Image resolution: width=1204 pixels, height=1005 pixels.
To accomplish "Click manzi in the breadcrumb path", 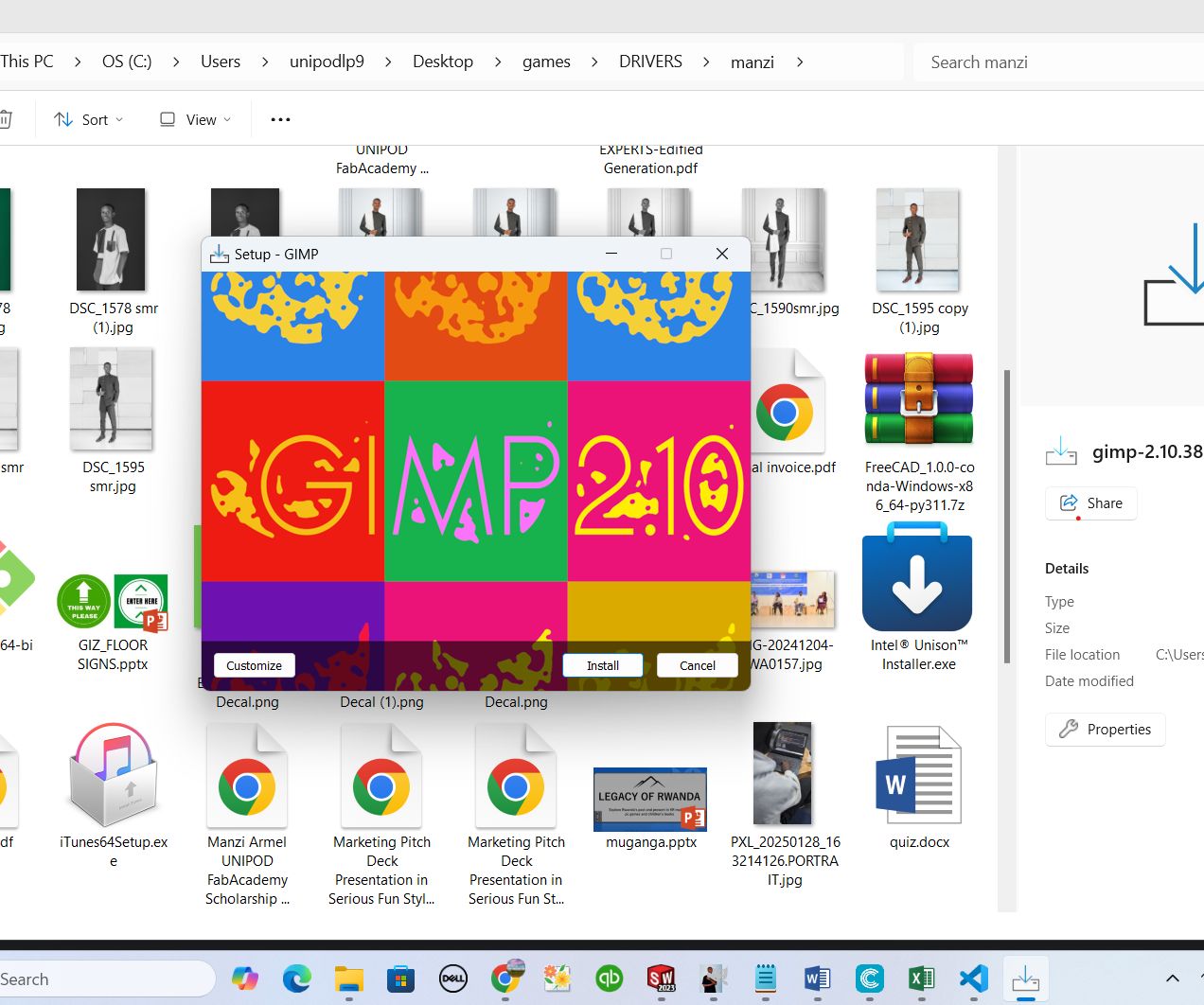I will tap(752, 62).
